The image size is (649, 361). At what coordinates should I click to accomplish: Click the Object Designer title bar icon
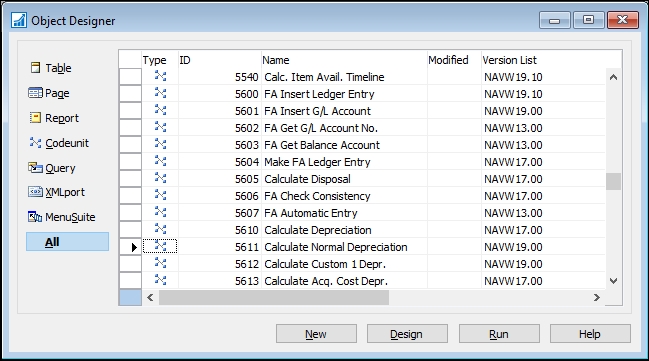[19, 20]
